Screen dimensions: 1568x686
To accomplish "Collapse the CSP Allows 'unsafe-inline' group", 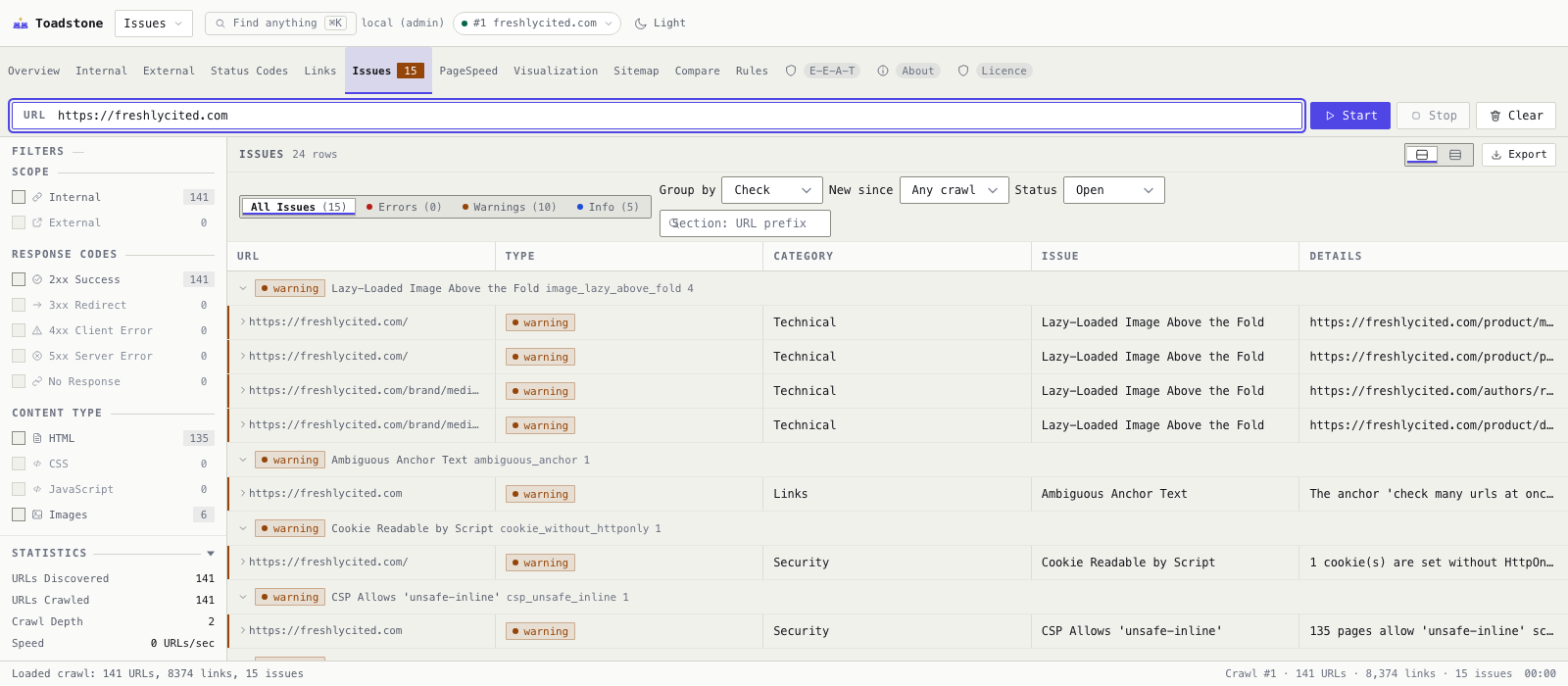I will [x=243, y=597].
